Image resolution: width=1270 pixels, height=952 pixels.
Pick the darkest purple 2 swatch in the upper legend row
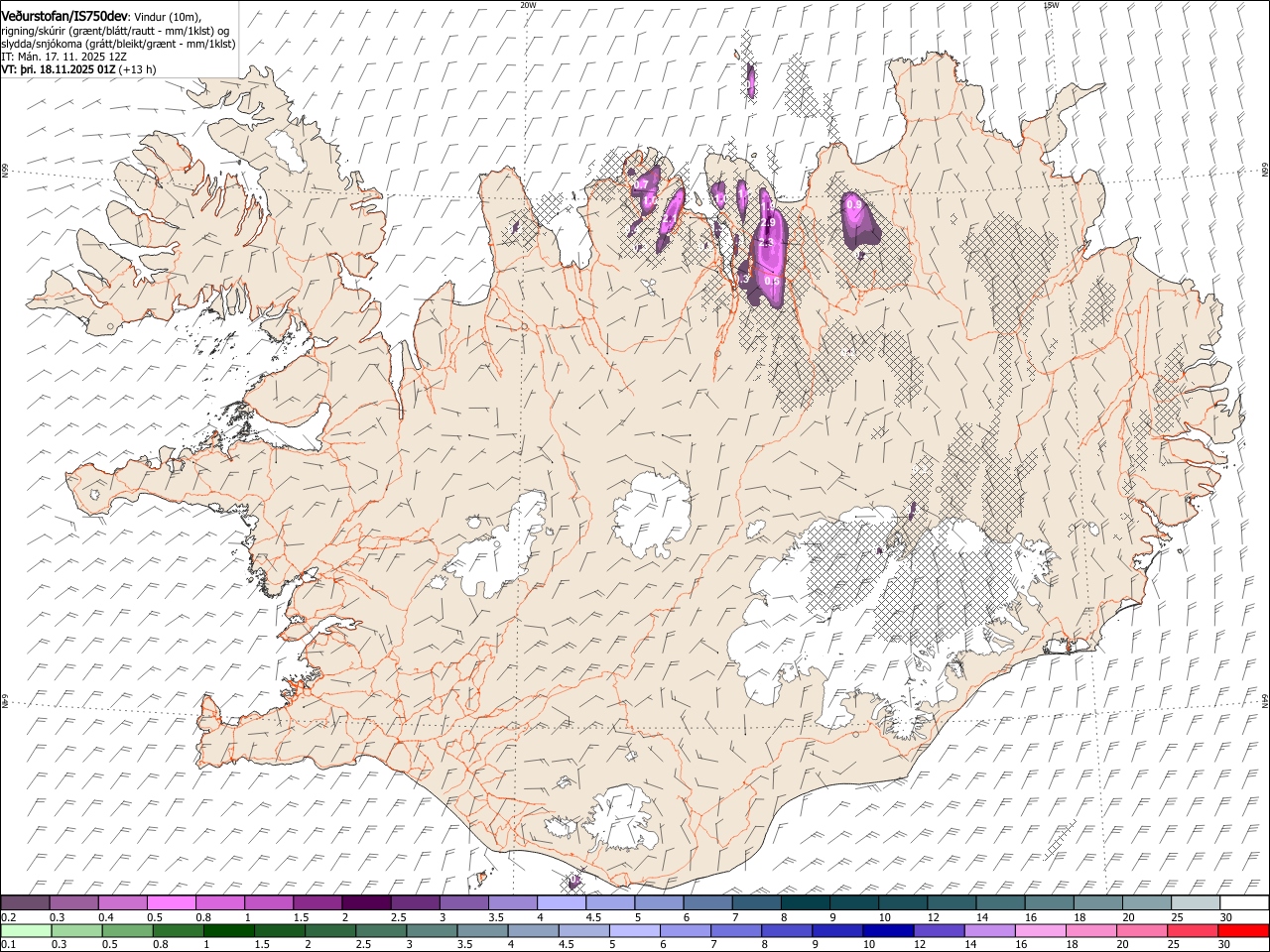366,903
